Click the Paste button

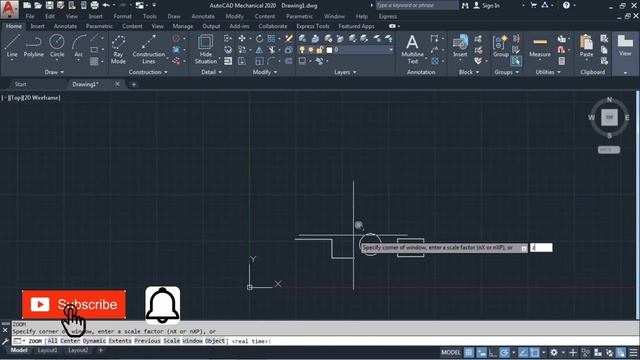pyautogui.click(x=586, y=46)
